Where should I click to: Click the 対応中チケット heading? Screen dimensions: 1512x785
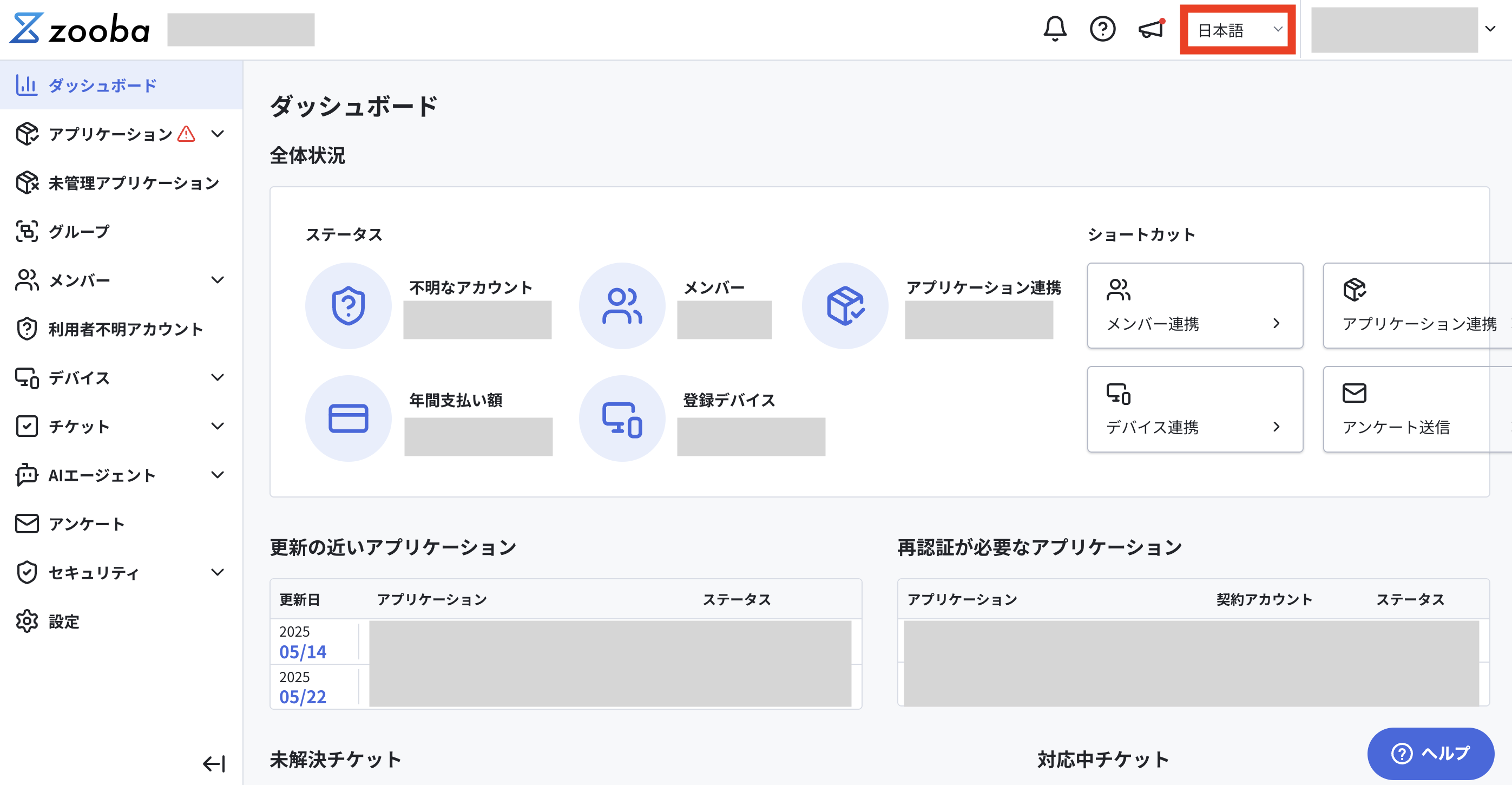coord(1103,759)
